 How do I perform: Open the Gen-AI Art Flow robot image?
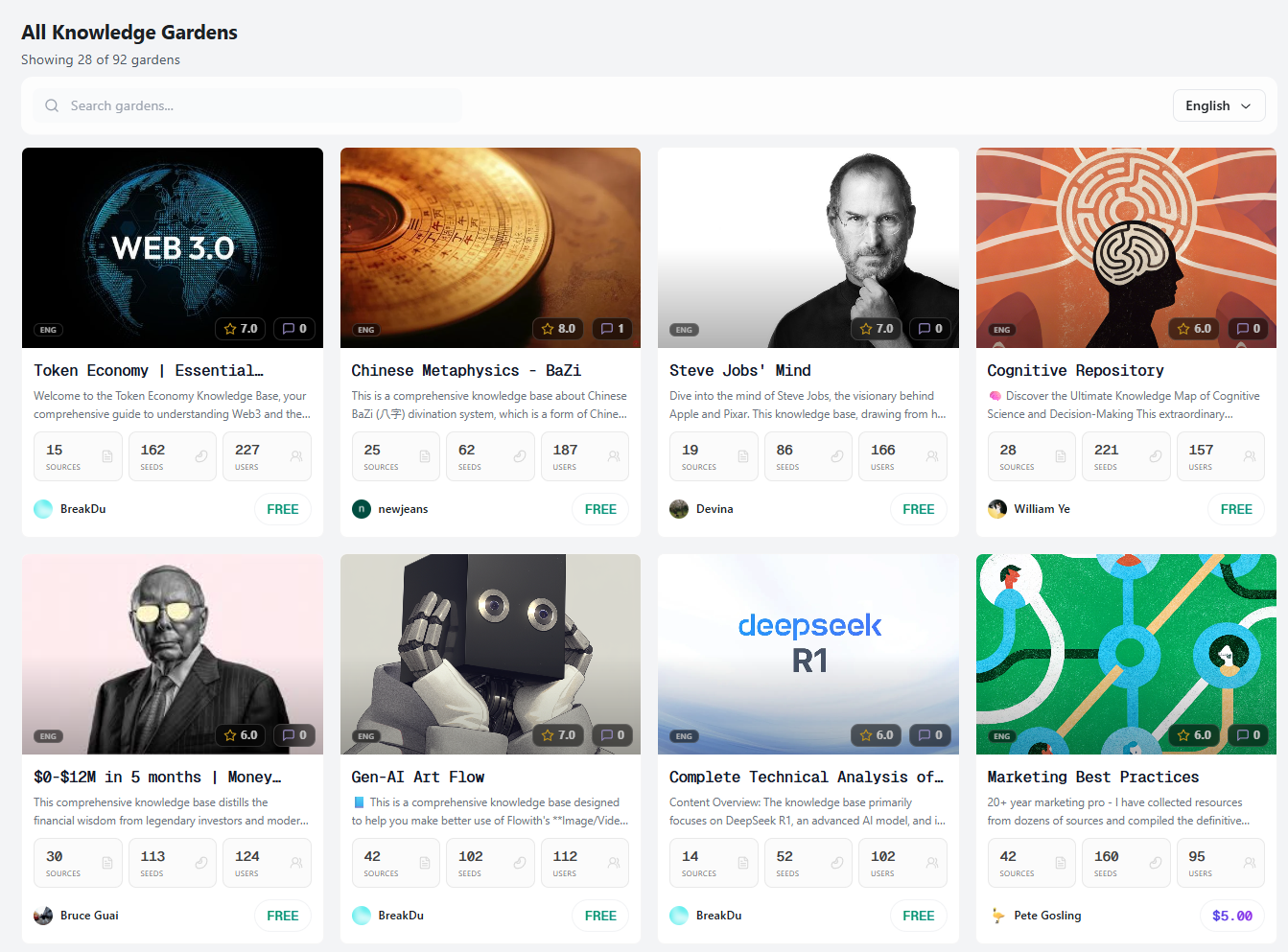[x=490, y=654]
